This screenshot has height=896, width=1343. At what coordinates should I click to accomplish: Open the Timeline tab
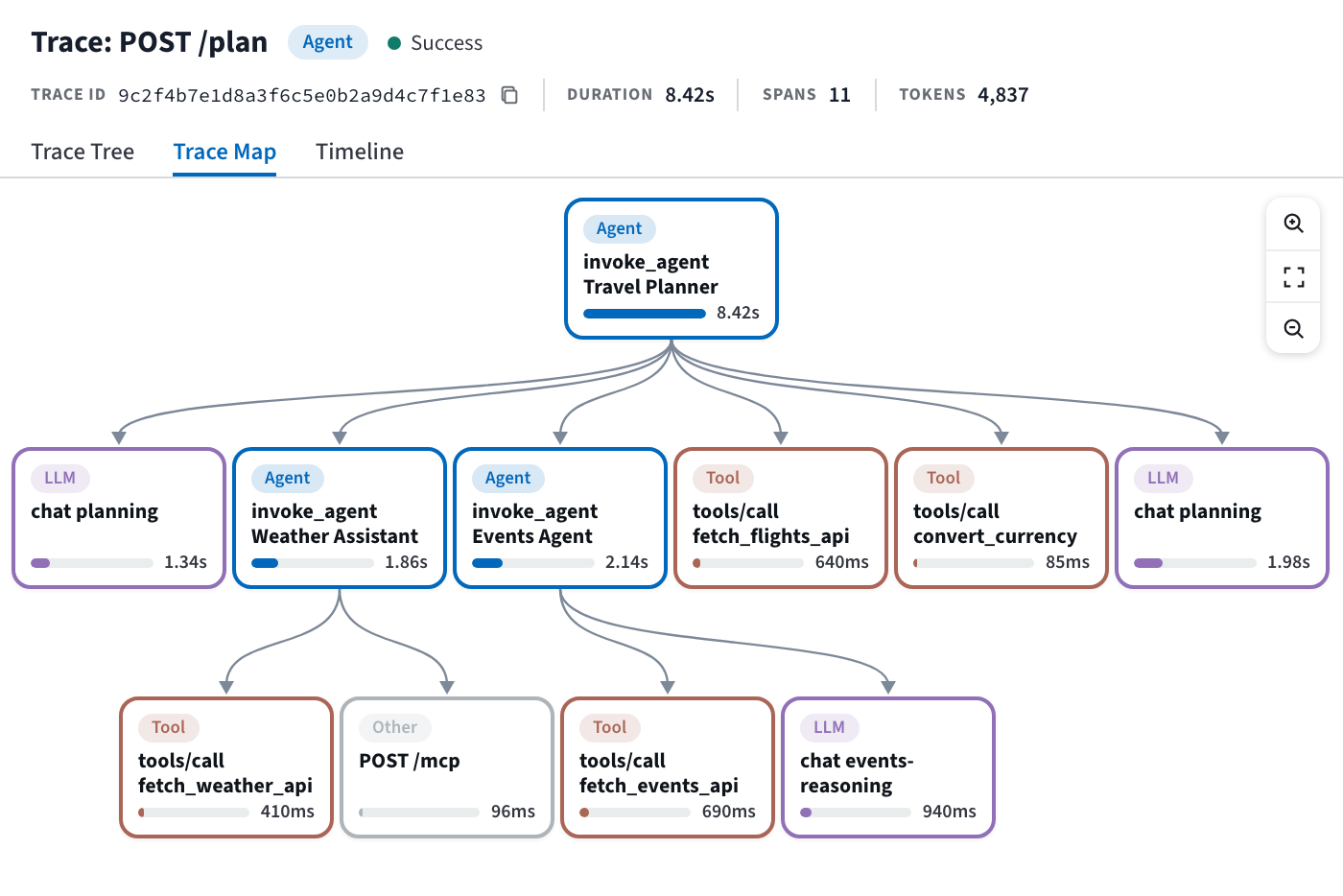pyautogui.click(x=360, y=152)
